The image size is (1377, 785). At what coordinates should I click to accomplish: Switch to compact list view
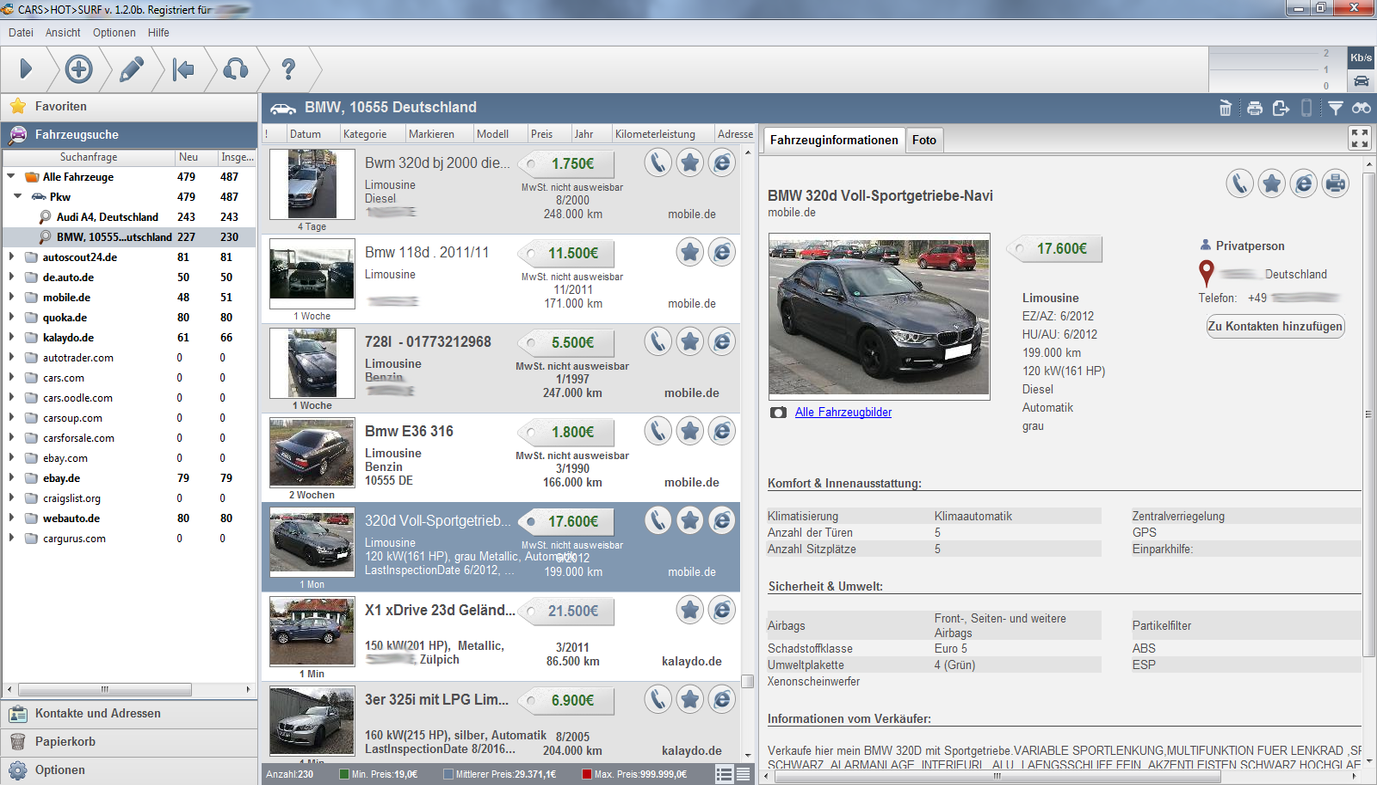tap(744, 774)
